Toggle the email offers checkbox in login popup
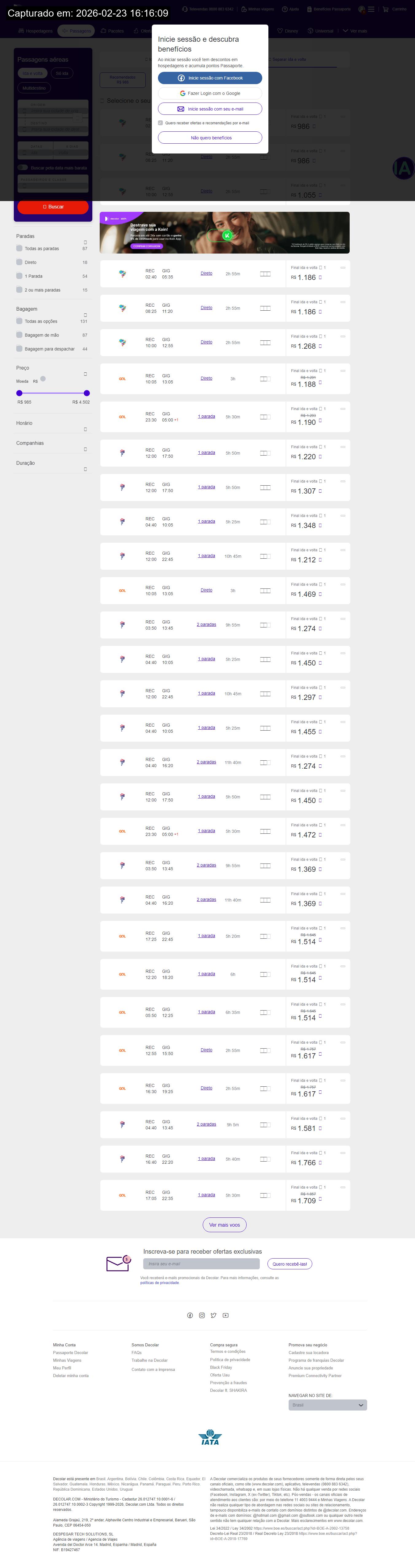The width and height of the screenshot is (415, 1568). (161, 123)
